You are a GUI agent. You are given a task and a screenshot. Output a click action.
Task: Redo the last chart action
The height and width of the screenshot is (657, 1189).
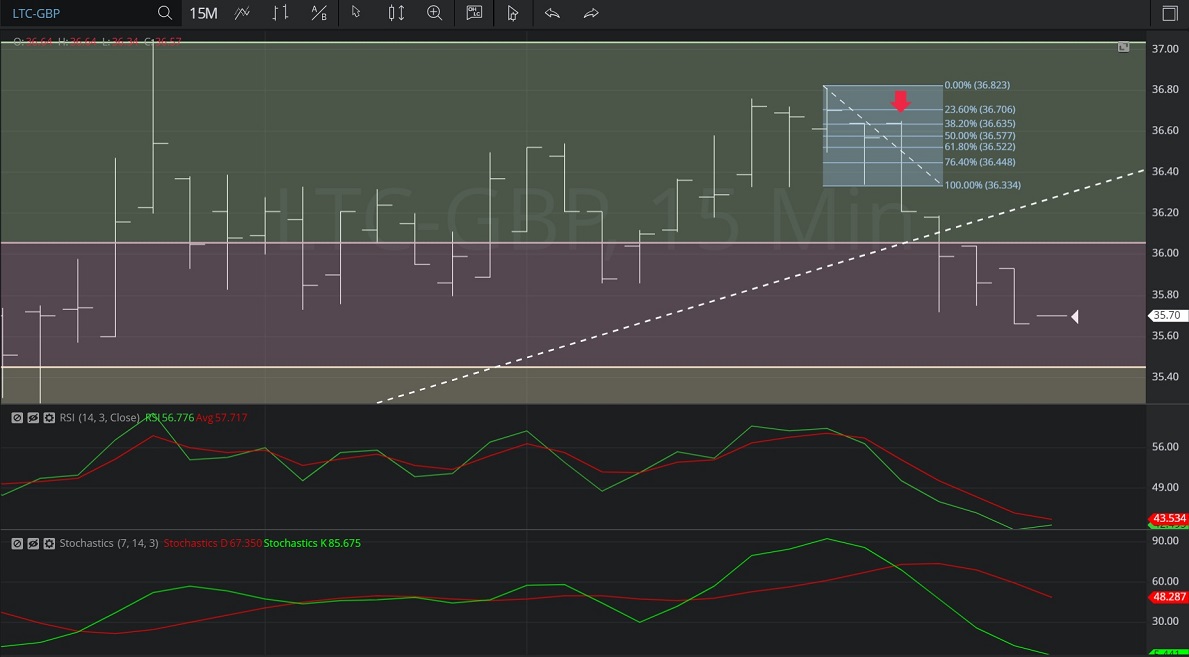[591, 13]
